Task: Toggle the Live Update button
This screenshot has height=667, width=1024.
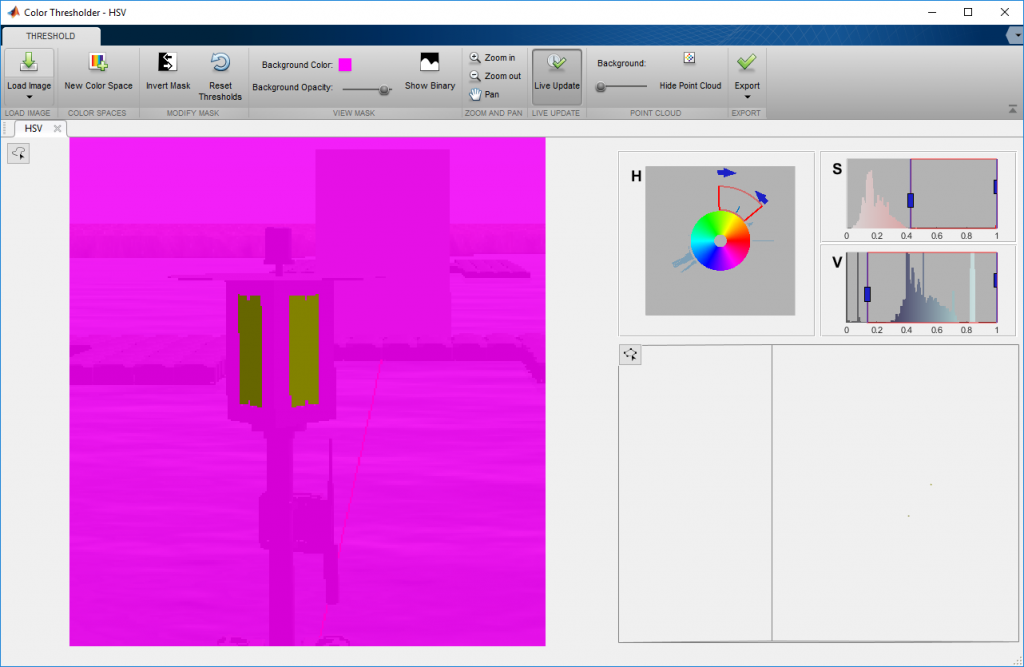Action: [x=557, y=63]
